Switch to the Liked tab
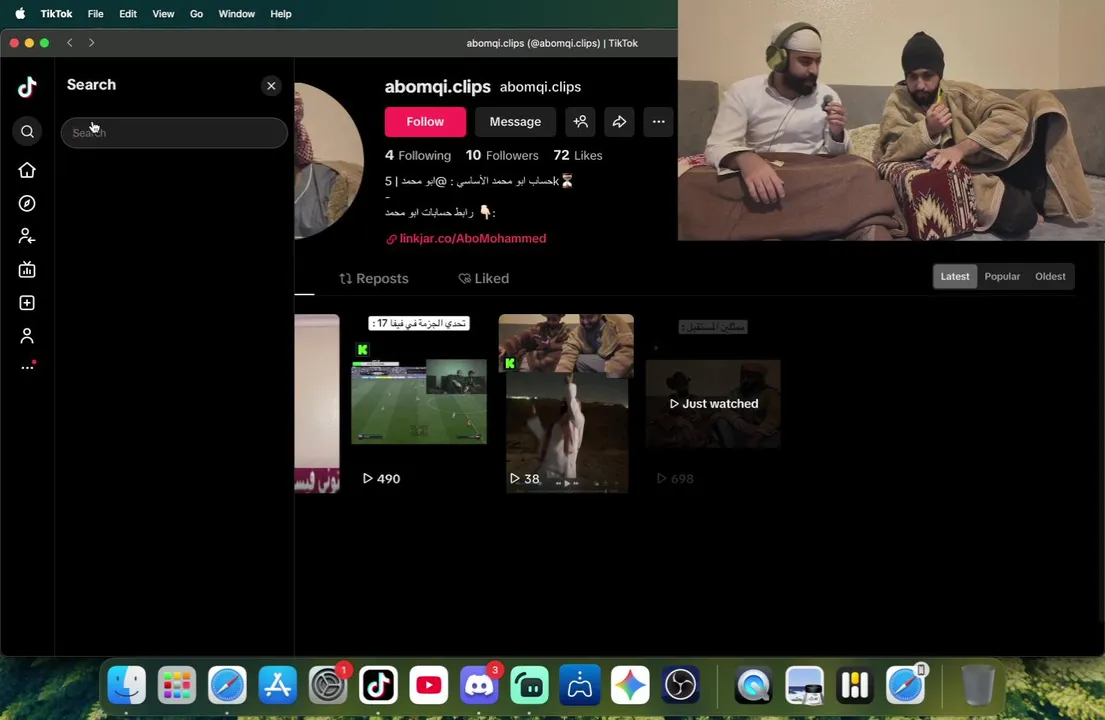The image size is (1105, 720). click(483, 278)
